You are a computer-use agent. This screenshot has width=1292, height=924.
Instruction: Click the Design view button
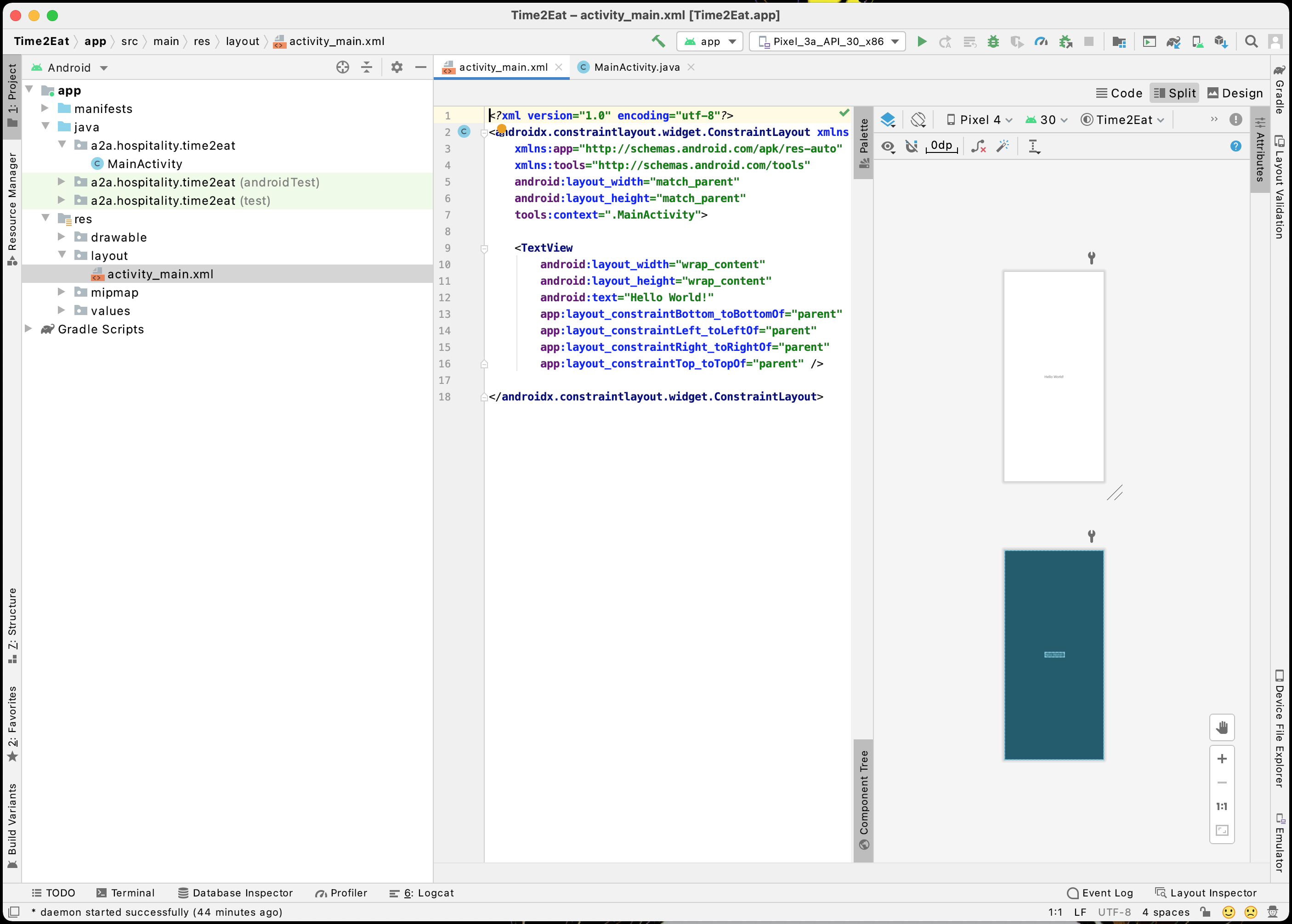coord(1235,93)
